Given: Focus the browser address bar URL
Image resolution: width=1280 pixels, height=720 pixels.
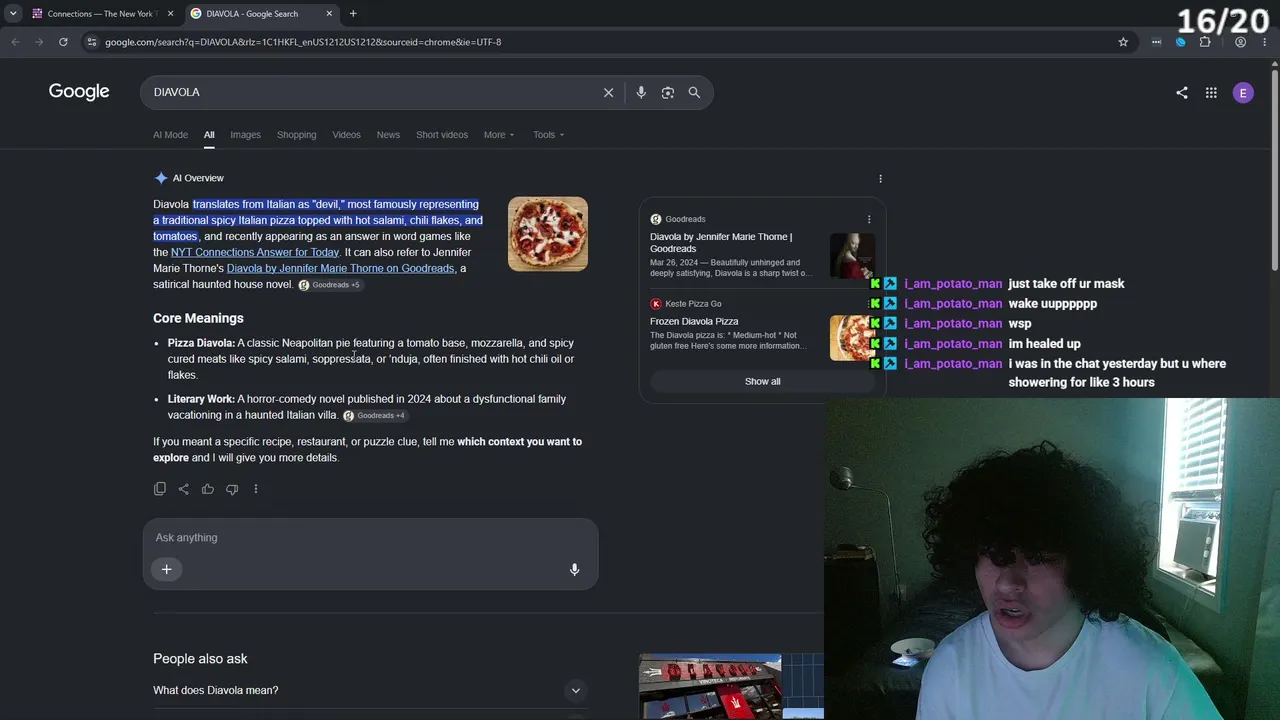Looking at the screenshot, I should [303, 42].
